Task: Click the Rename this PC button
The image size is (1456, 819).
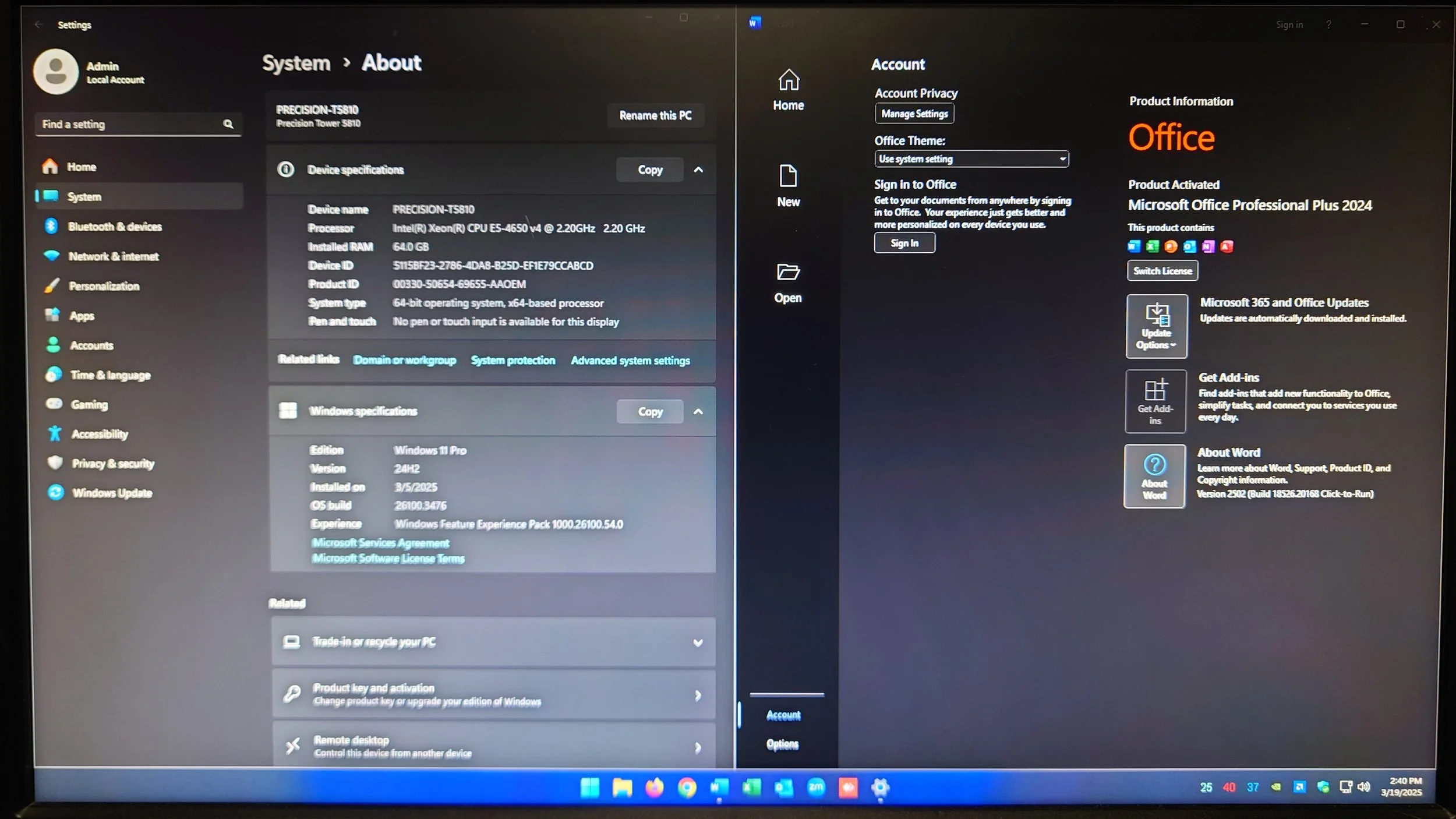Action: 655,115
